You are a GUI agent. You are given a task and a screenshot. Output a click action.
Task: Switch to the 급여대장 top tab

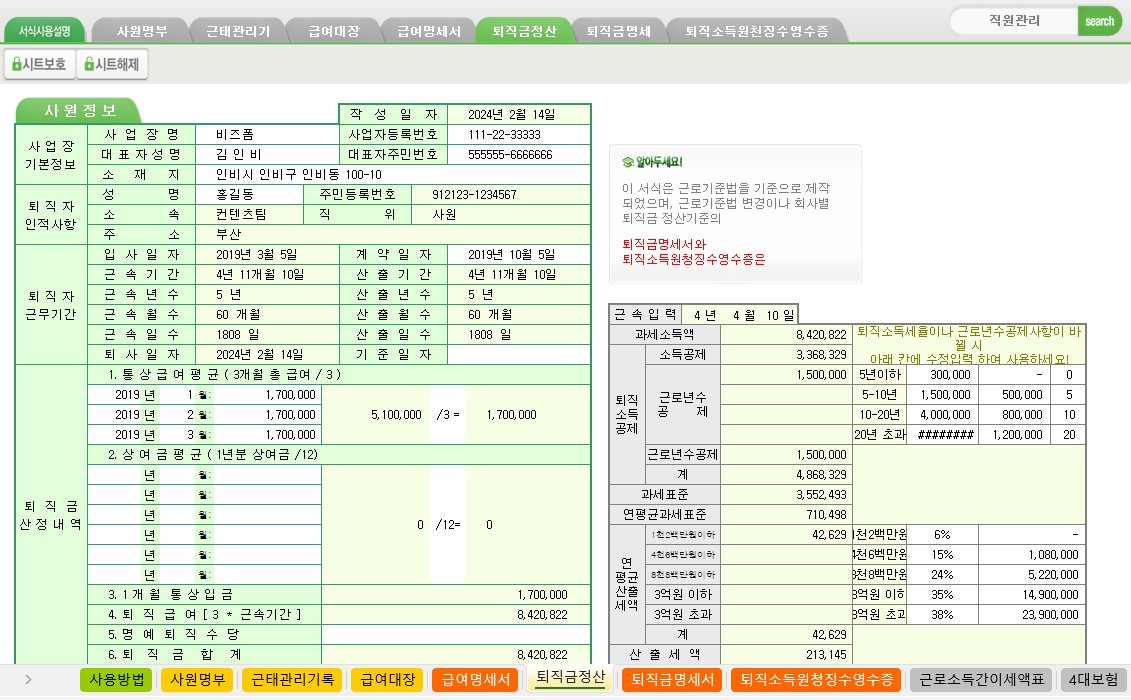pyautogui.click(x=333, y=31)
